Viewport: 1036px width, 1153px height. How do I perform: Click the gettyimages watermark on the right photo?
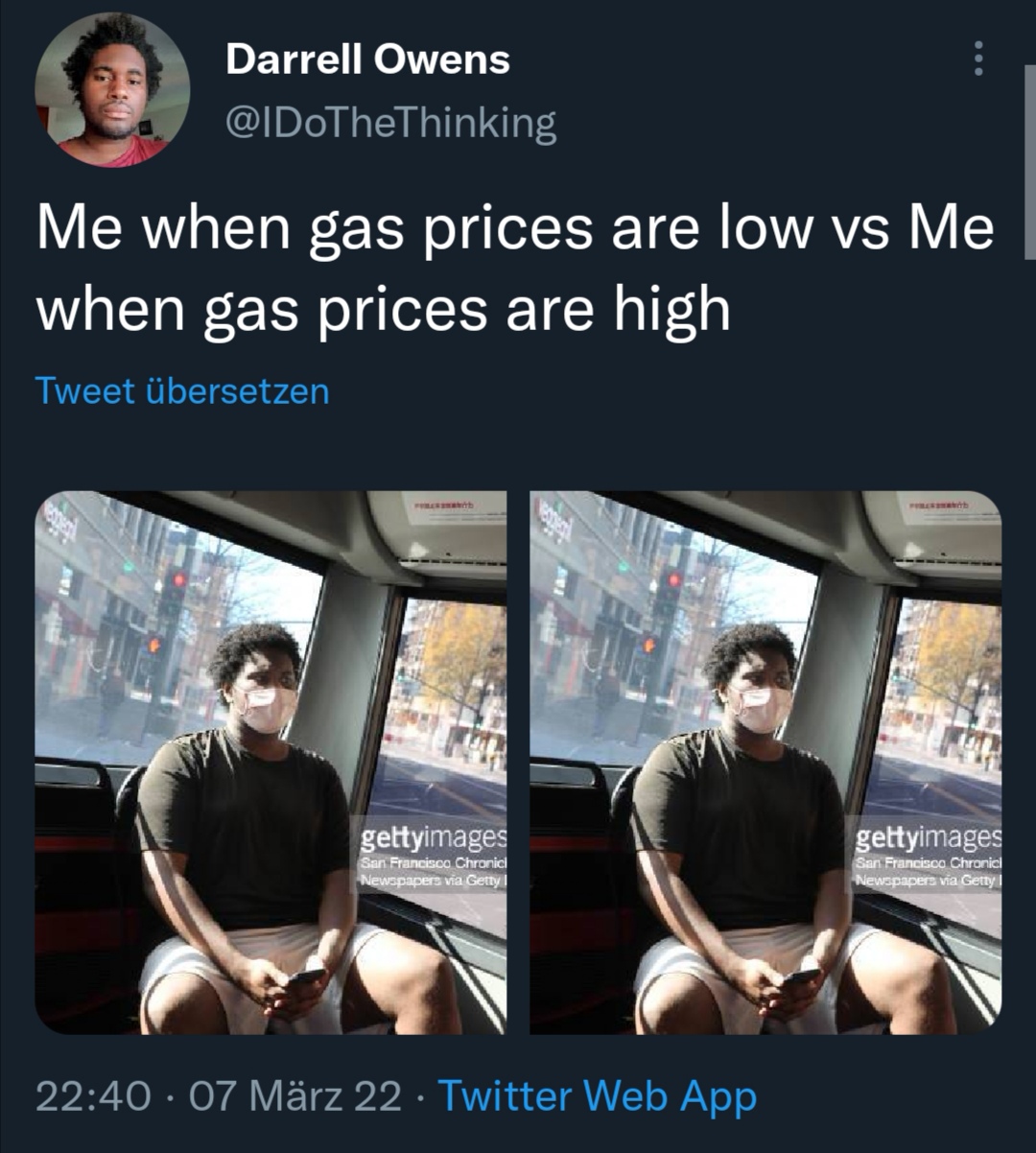coord(928,838)
